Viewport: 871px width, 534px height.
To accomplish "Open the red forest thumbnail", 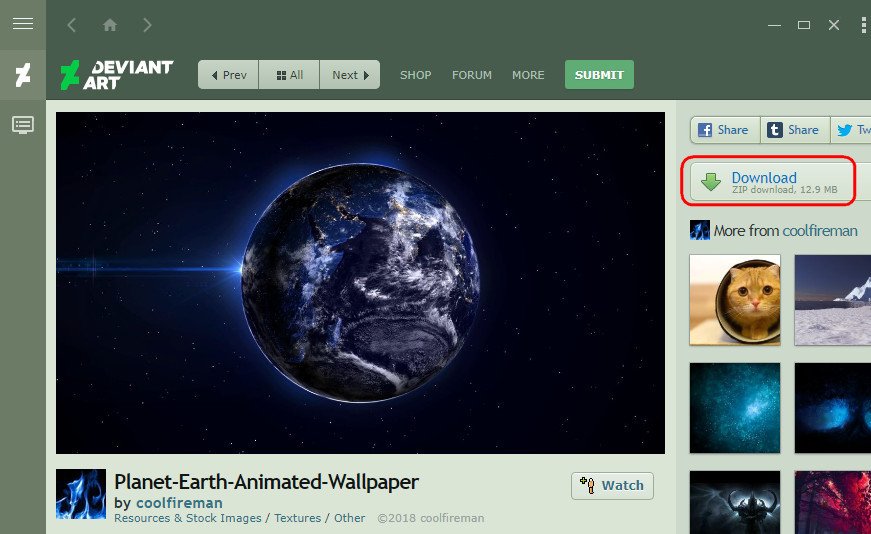I will click(x=833, y=502).
